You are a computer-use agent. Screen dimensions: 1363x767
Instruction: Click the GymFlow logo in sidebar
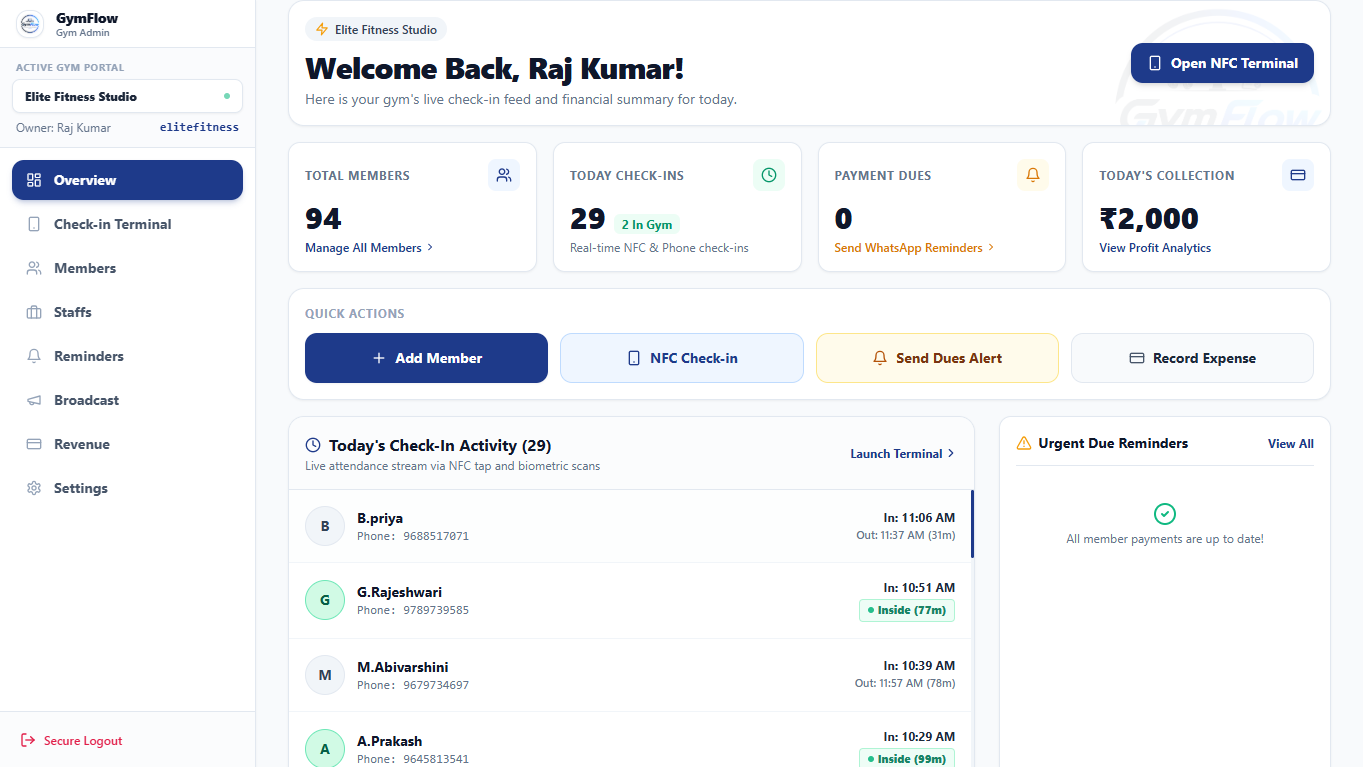point(31,24)
